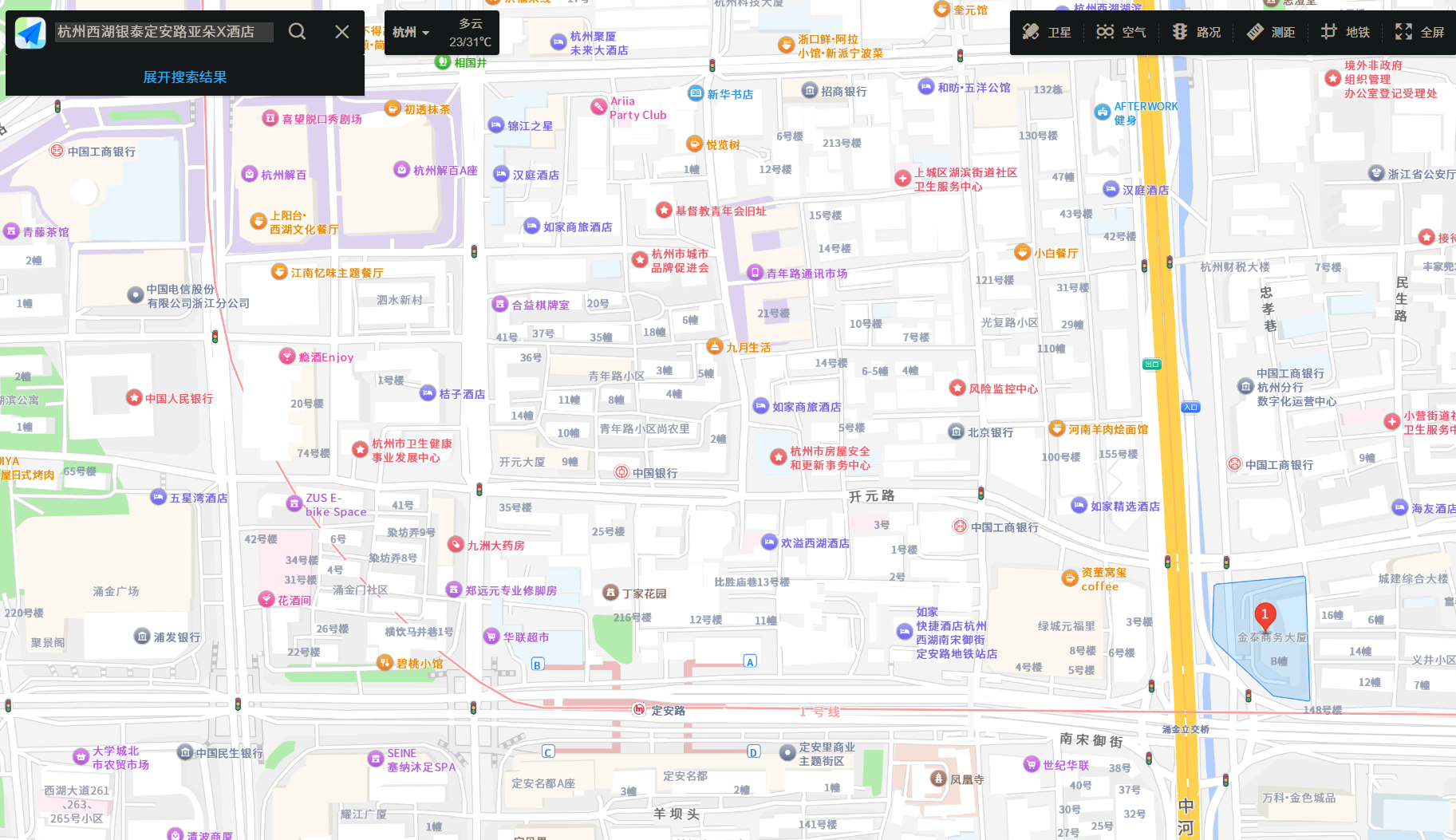
Task: Click subway exit D marker
Action: click(x=754, y=751)
